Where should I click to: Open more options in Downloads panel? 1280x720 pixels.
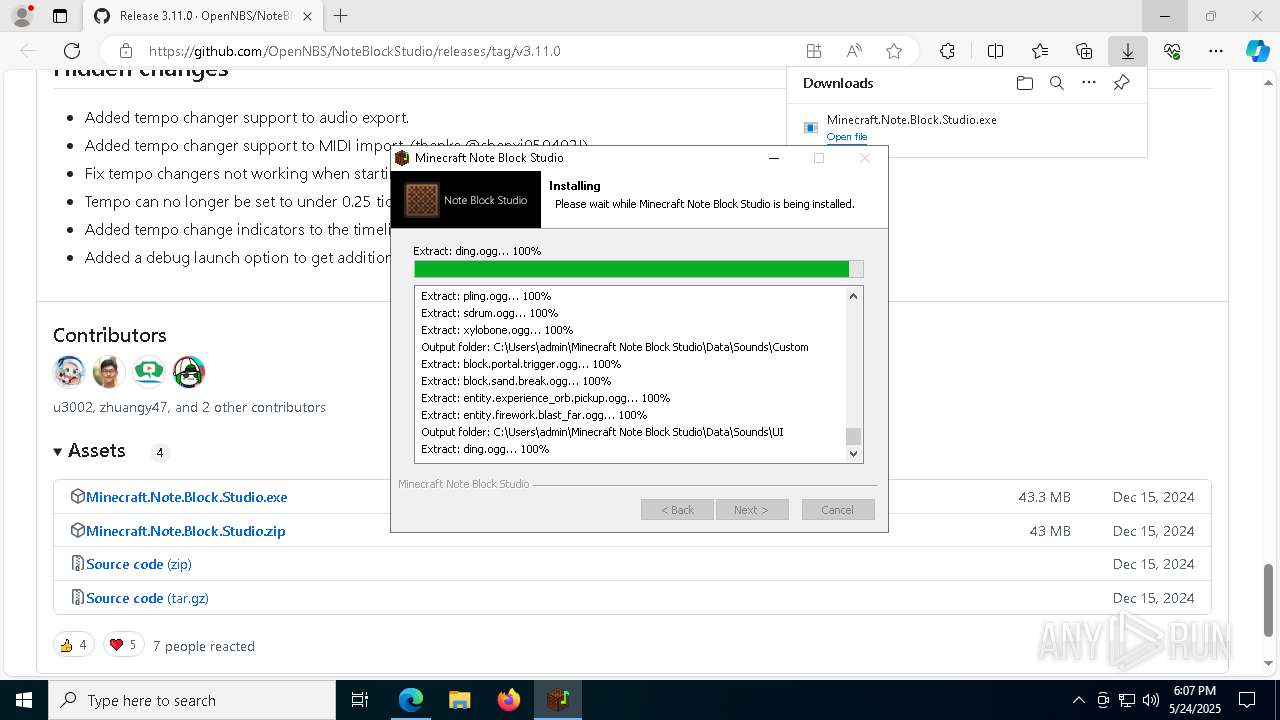(1089, 83)
